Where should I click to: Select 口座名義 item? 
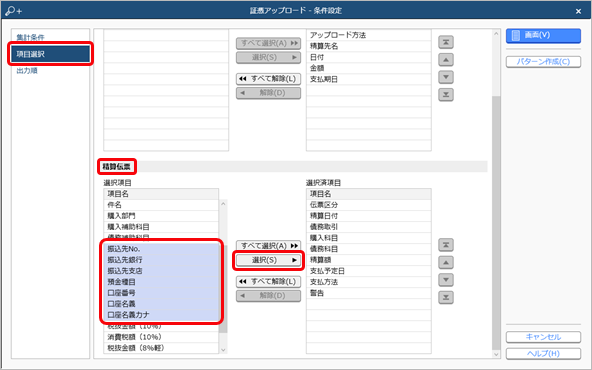click(161, 304)
